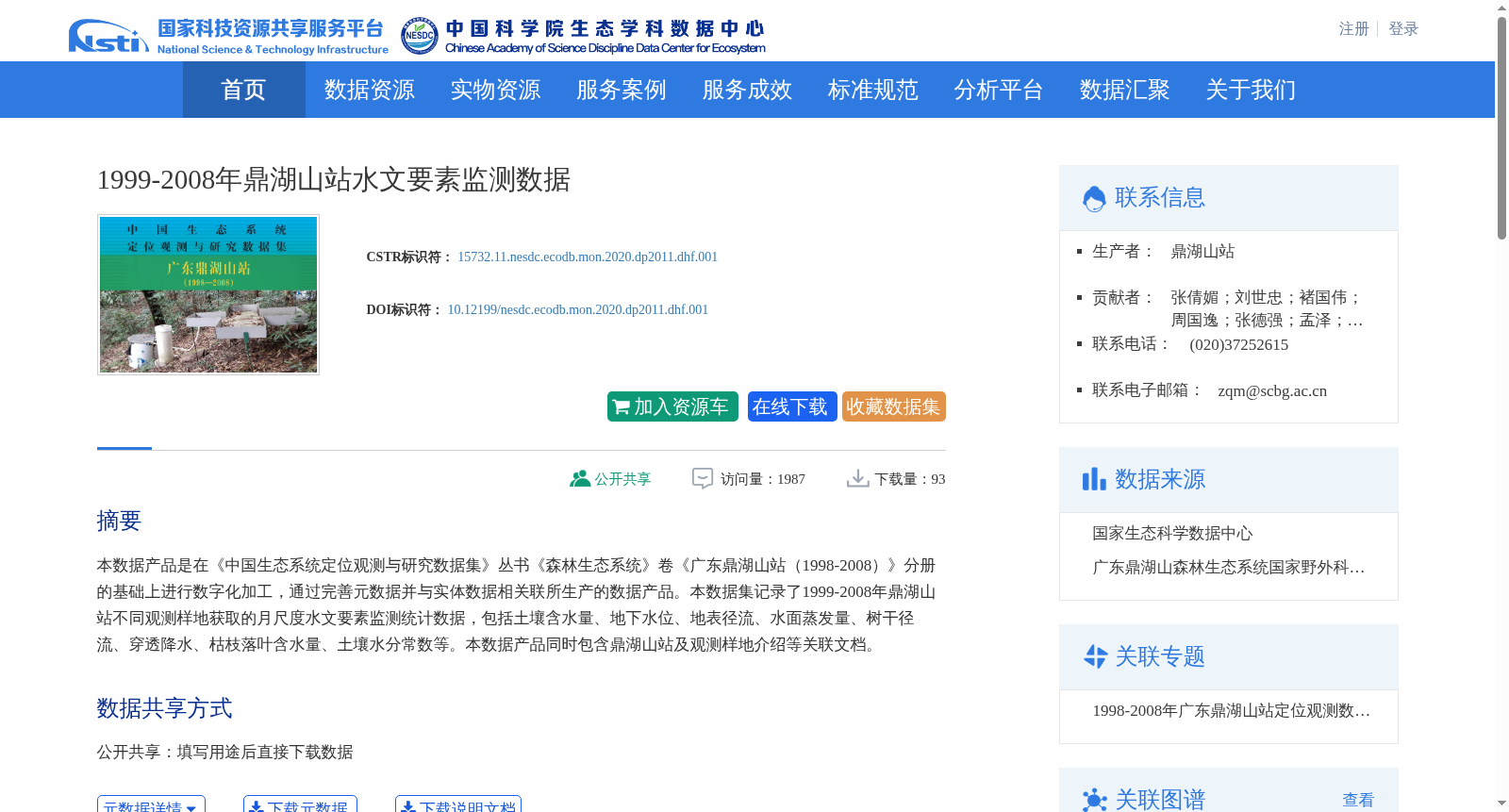The height and width of the screenshot is (812, 1509).
Task: Click the NSTI platform logo
Action: point(228,36)
